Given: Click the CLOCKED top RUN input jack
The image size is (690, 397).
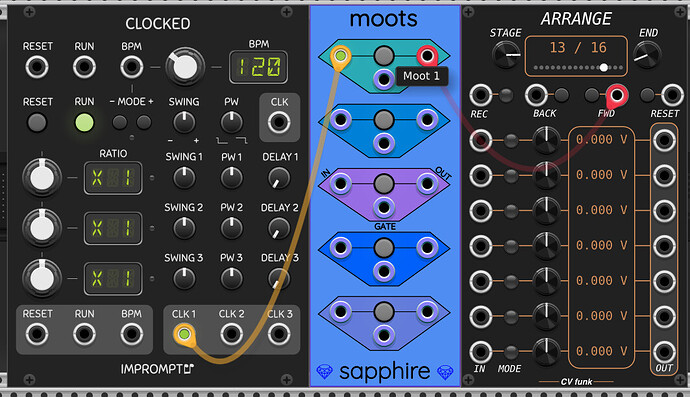Looking at the screenshot, I should (84, 67).
